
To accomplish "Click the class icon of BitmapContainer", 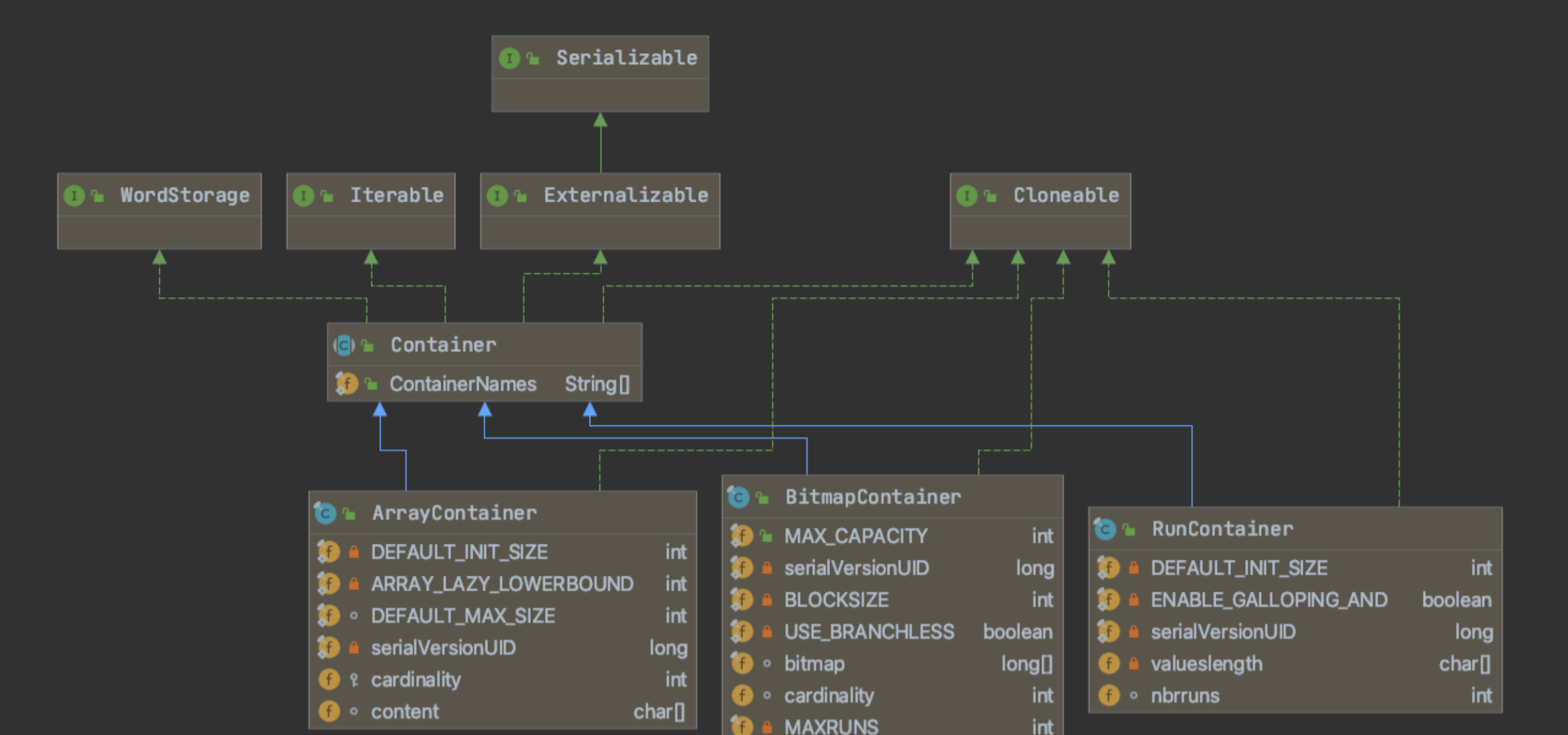I will (739, 497).
